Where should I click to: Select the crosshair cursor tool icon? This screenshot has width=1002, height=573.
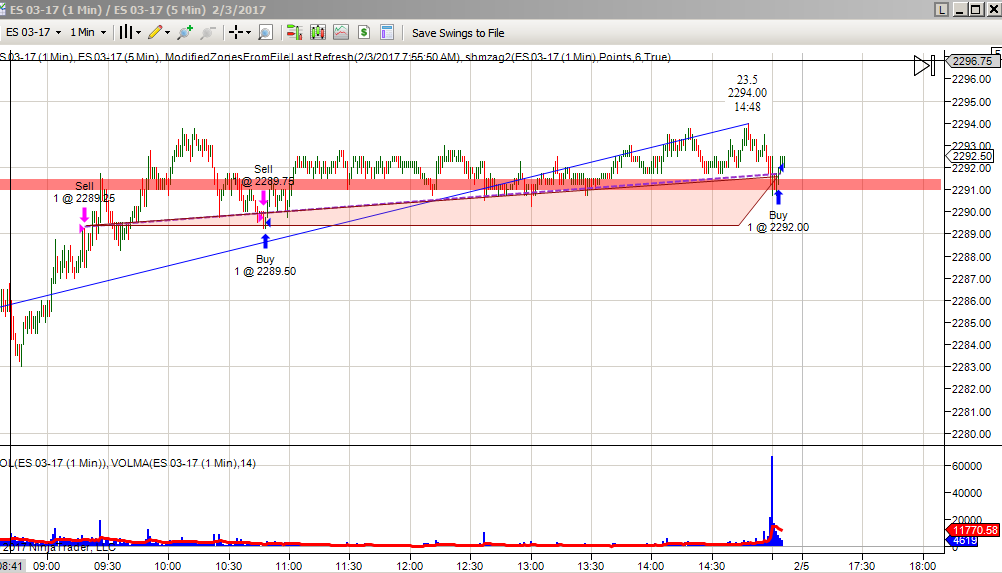236,32
